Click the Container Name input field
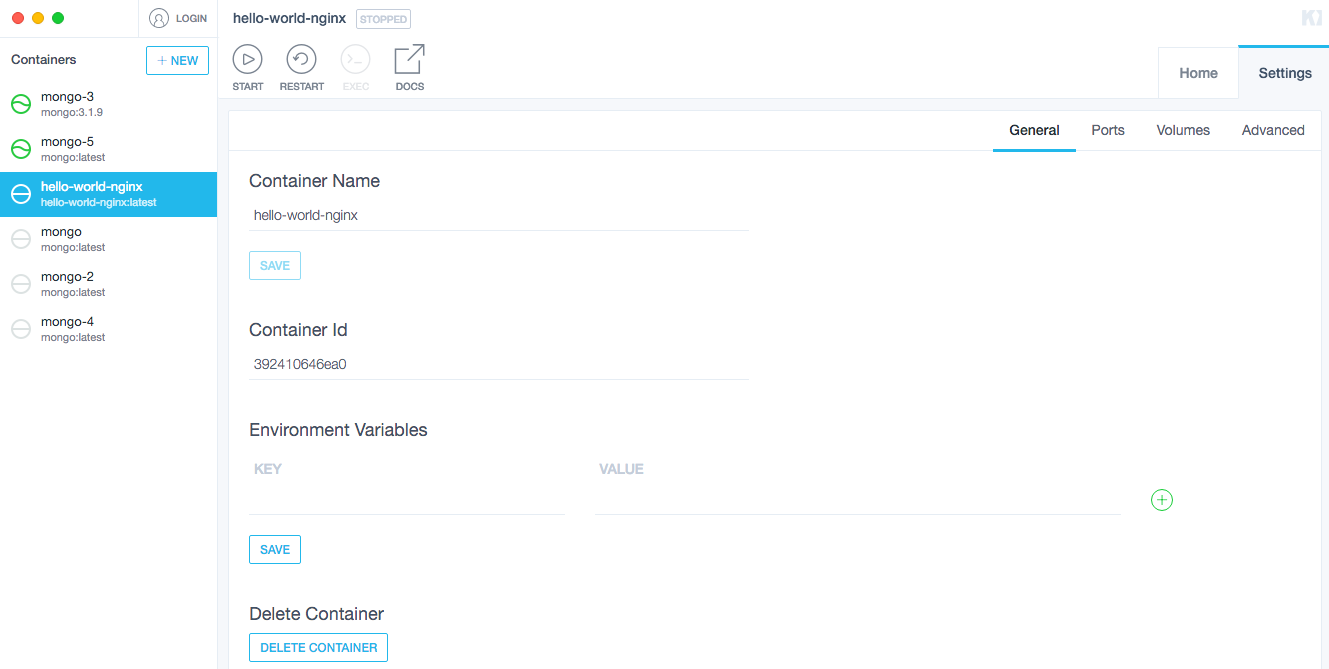This screenshot has height=669, width=1329. click(x=450, y=214)
